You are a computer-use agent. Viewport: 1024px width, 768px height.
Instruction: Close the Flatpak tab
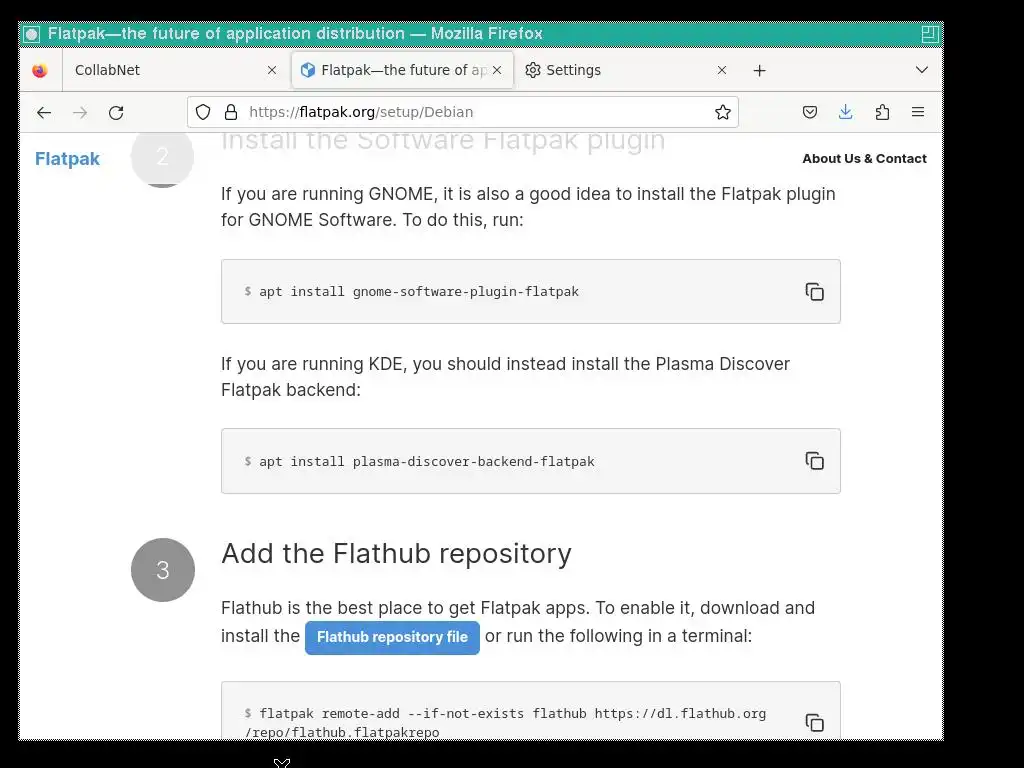pyautogui.click(x=497, y=70)
